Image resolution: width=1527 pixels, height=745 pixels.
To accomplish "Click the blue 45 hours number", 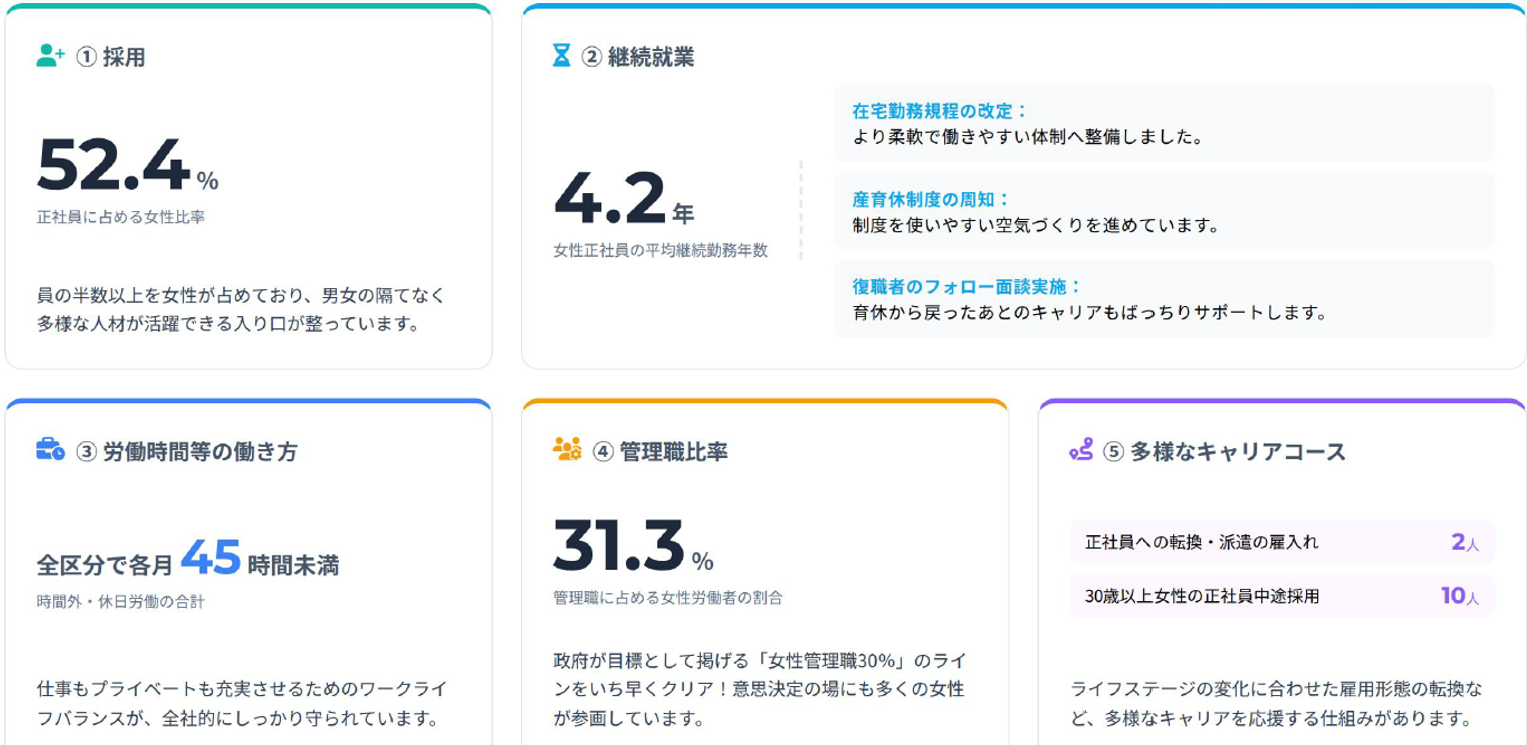I will pos(211,558).
